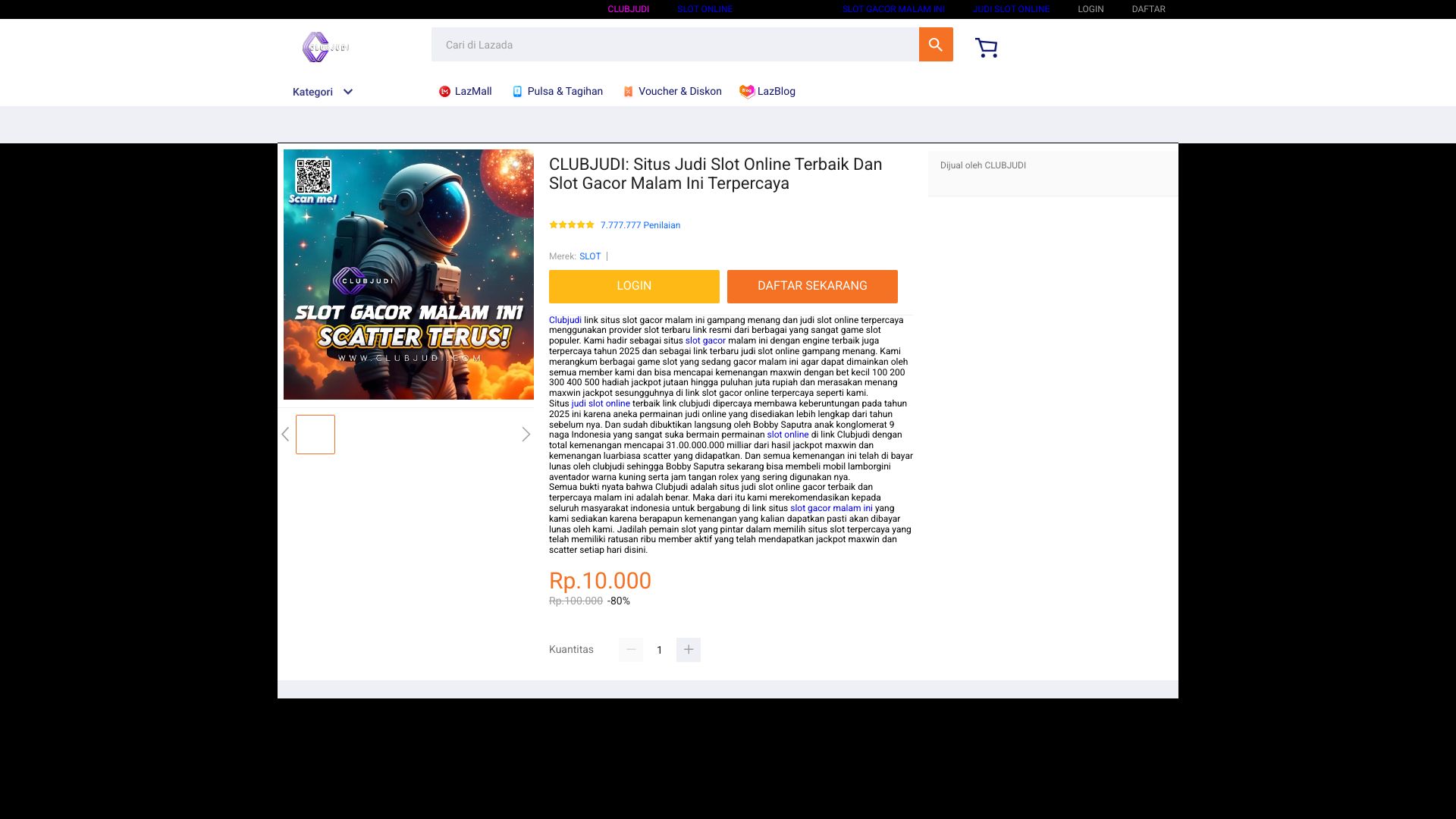Click the quantity value field showing 1
Image resolution: width=1456 pixels, height=819 pixels.
coord(660,650)
